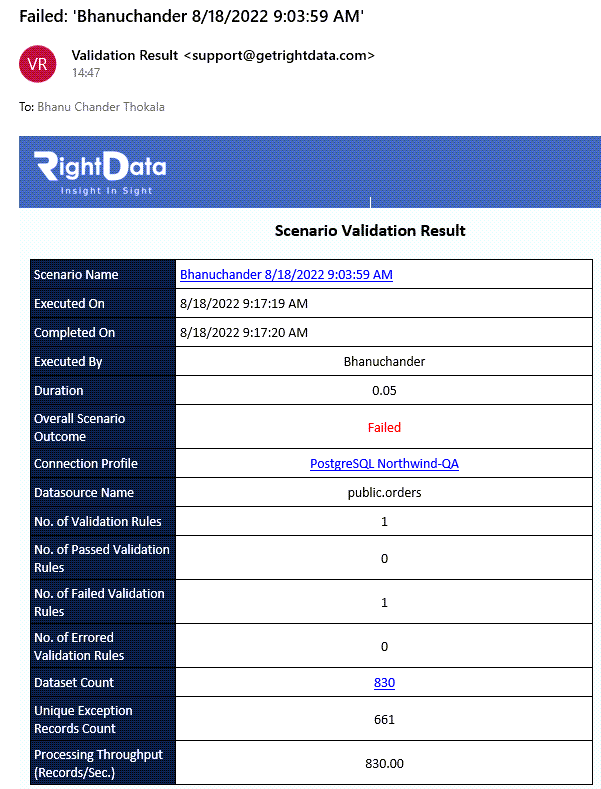Click the Executed On label cell
The image size is (601, 789).
(x=103, y=303)
